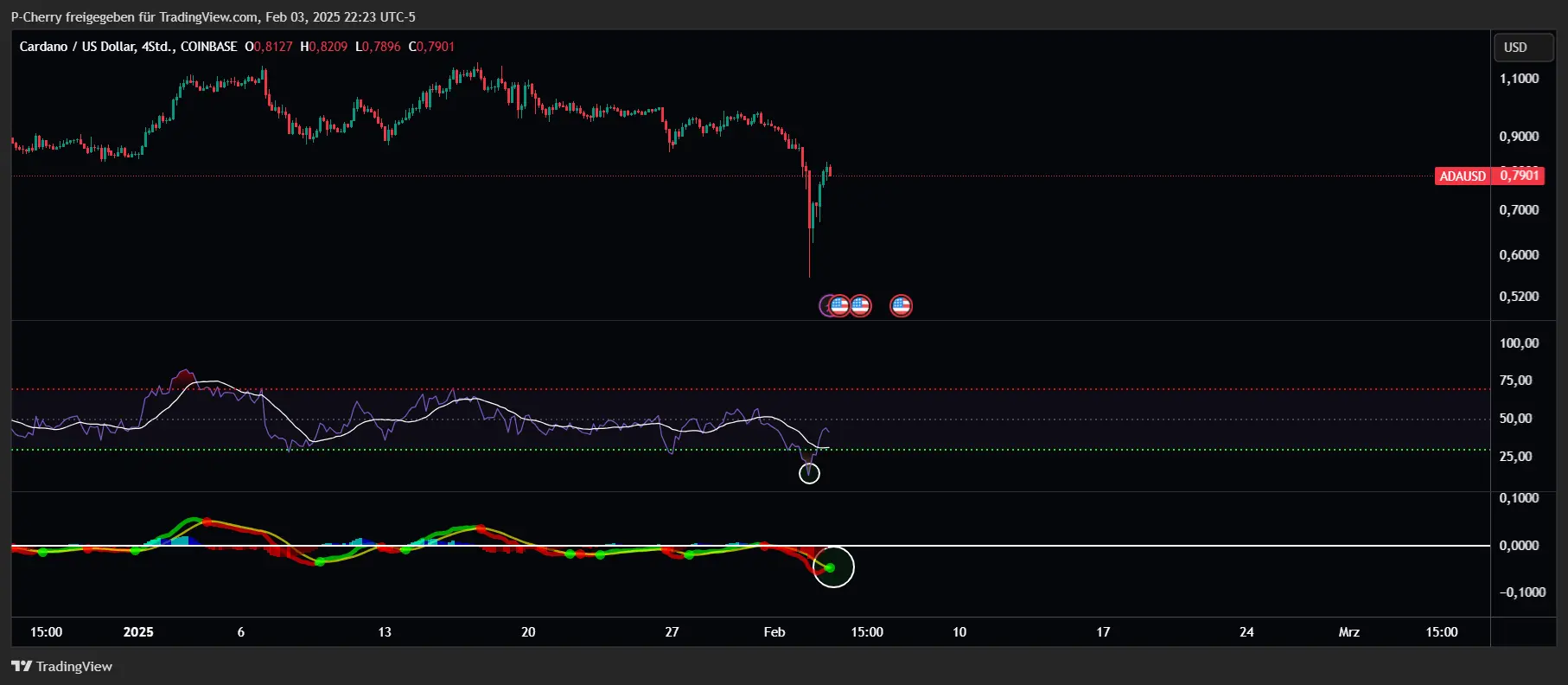Click the 10 date label on time axis
Viewport: 1568px width, 685px height.
[x=959, y=632]
